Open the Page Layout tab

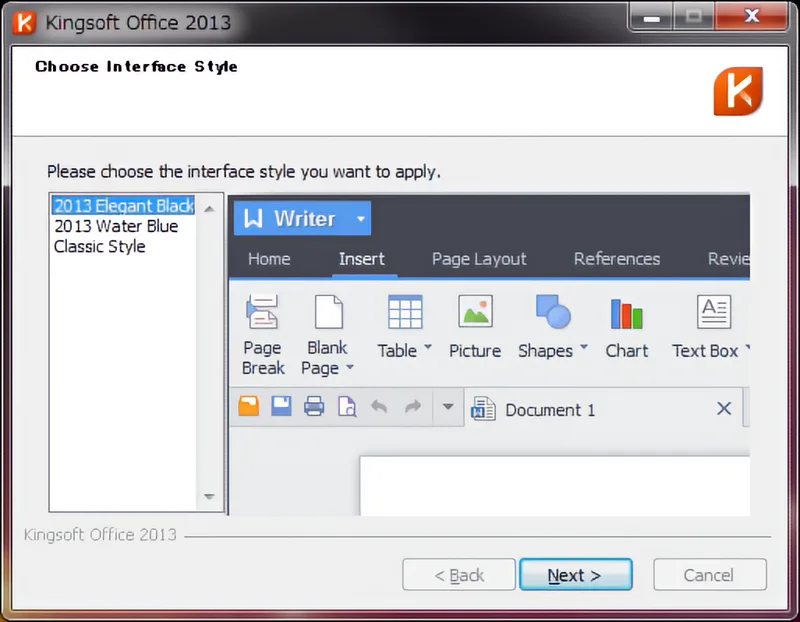(x=479, y=259)
